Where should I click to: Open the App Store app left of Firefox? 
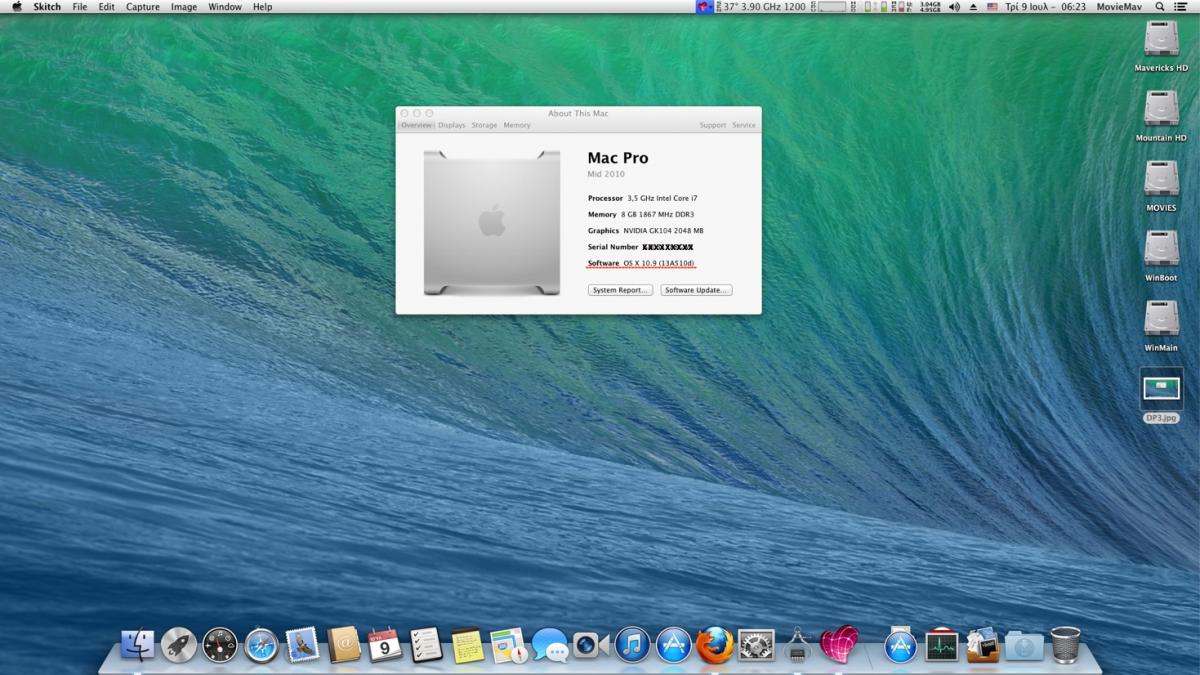click(674, 646)
